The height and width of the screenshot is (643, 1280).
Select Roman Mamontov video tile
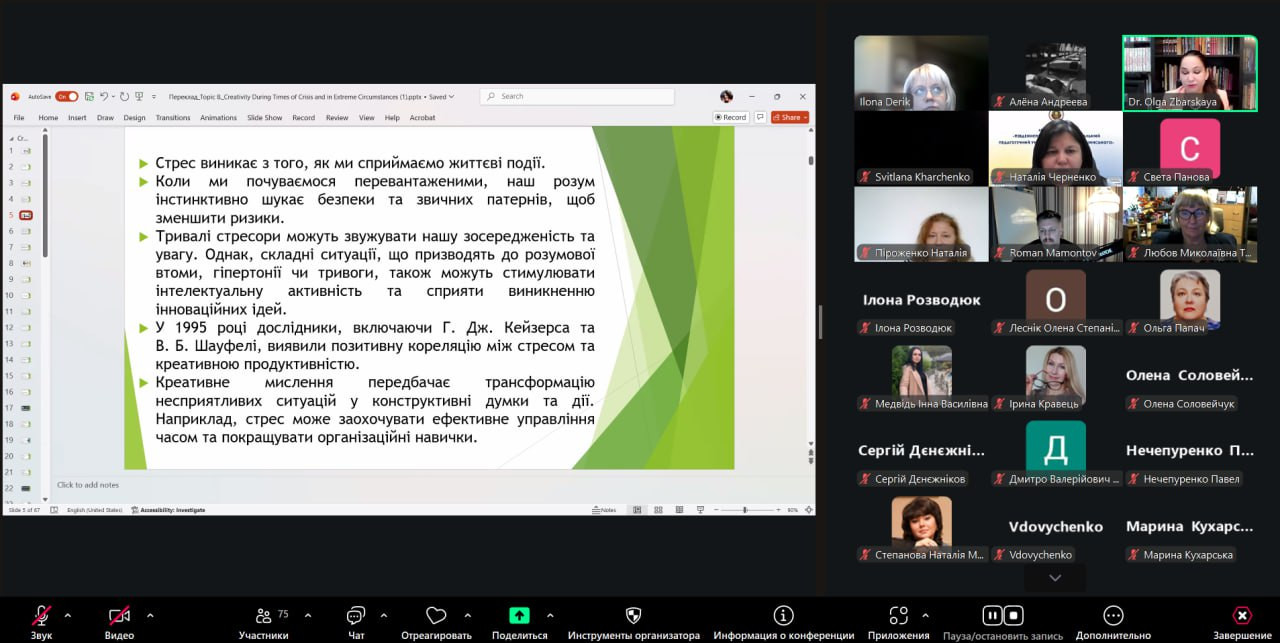[x=1056, y=224]
